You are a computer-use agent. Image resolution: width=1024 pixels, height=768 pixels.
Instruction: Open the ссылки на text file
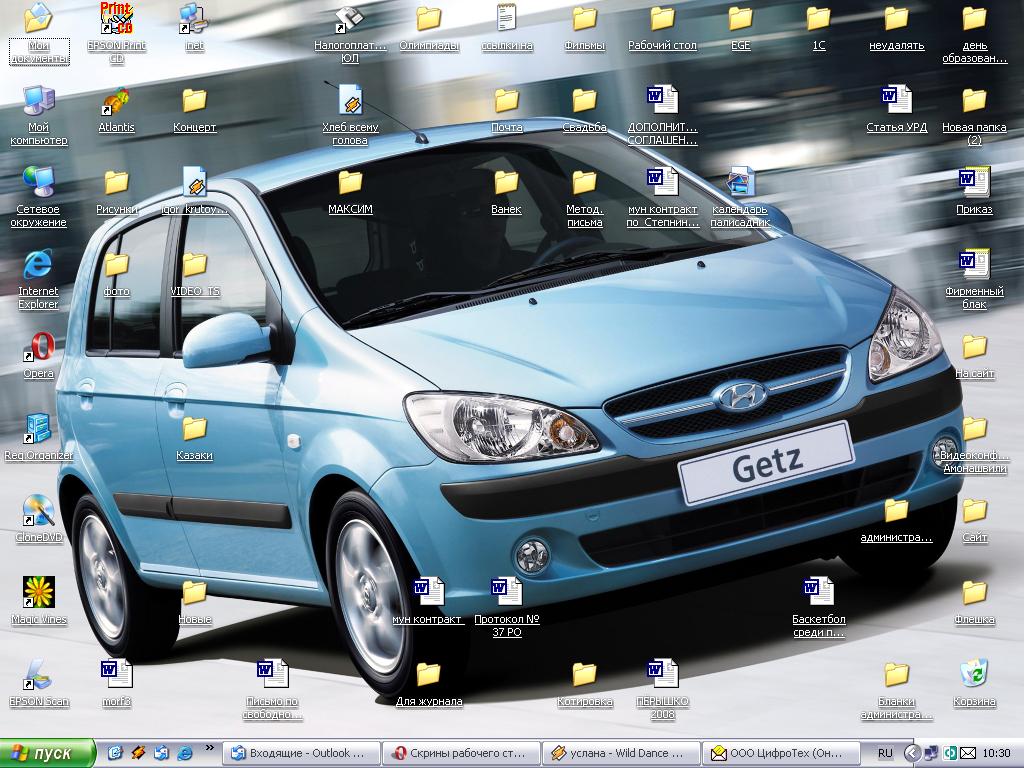(x=507, y=27)
